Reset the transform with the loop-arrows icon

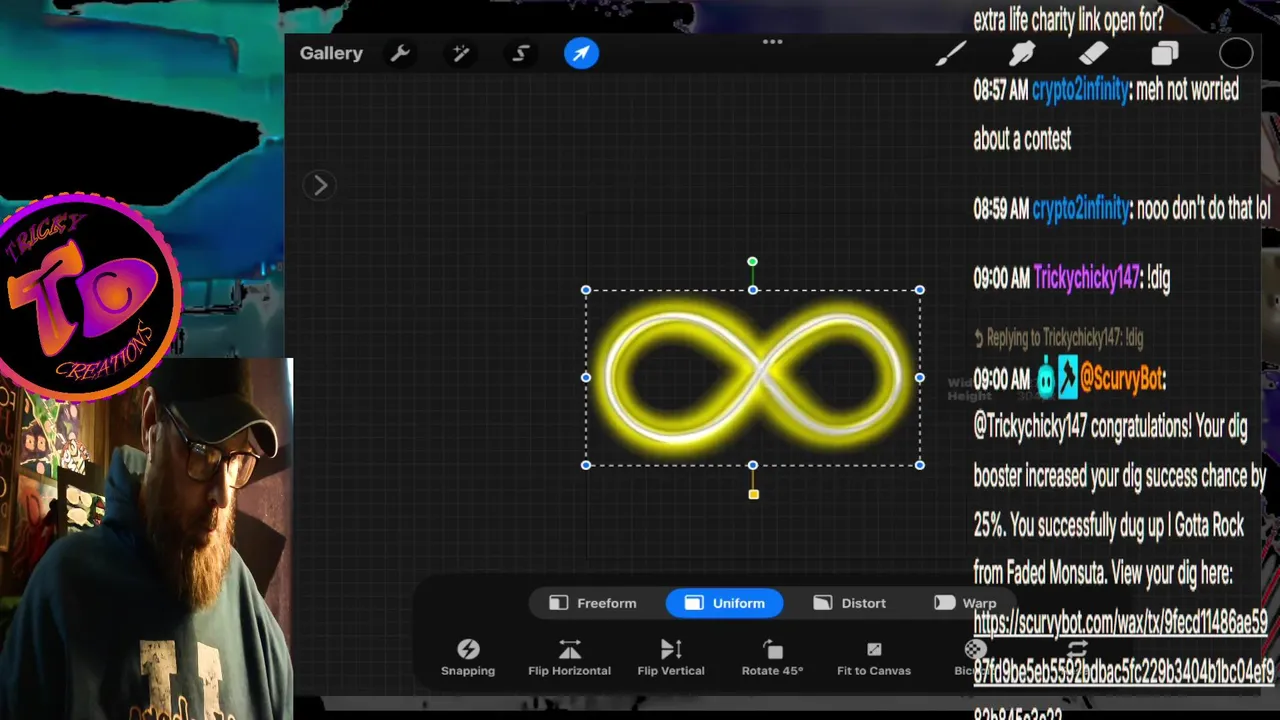1077,651
